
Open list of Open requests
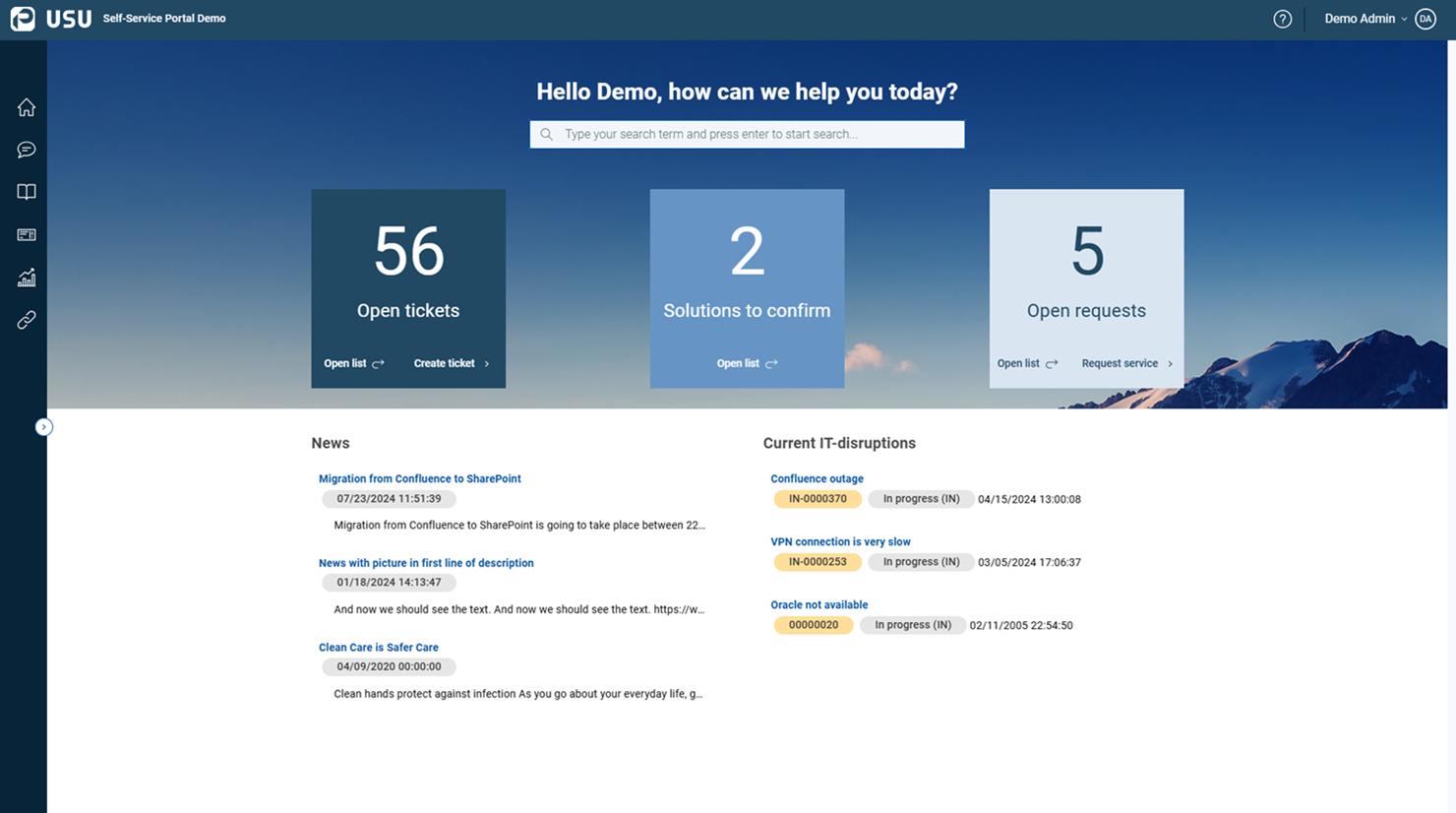pyautogui.click(x=1027, y=363)
